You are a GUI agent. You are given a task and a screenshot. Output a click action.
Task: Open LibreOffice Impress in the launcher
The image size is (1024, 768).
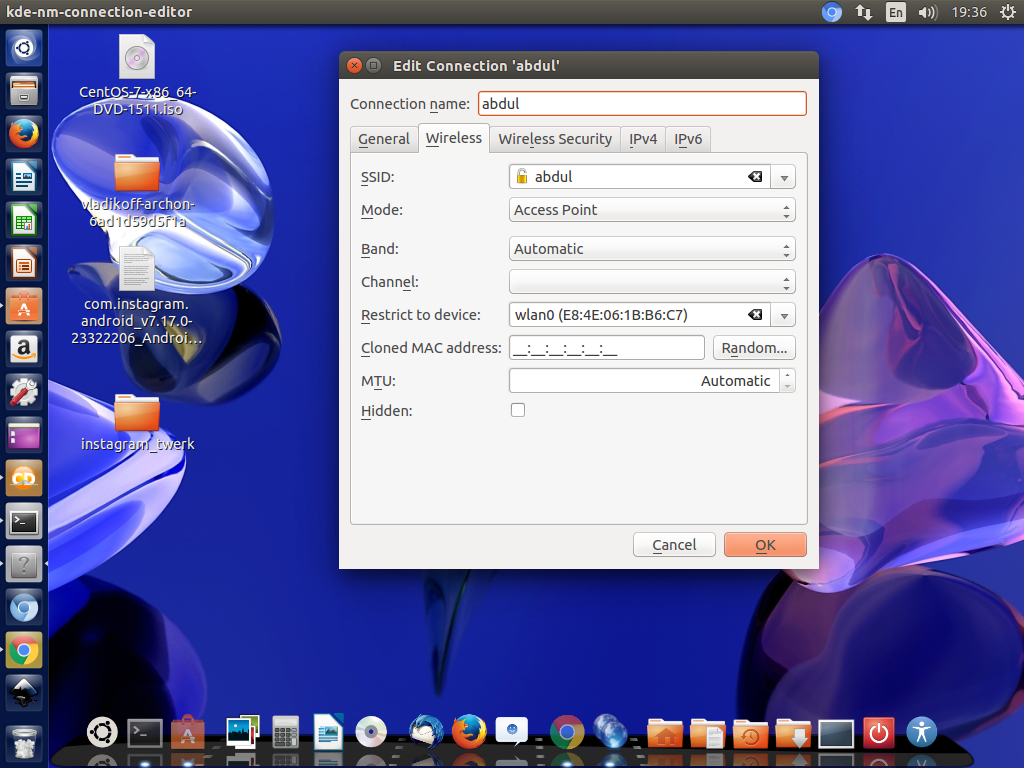24,263
